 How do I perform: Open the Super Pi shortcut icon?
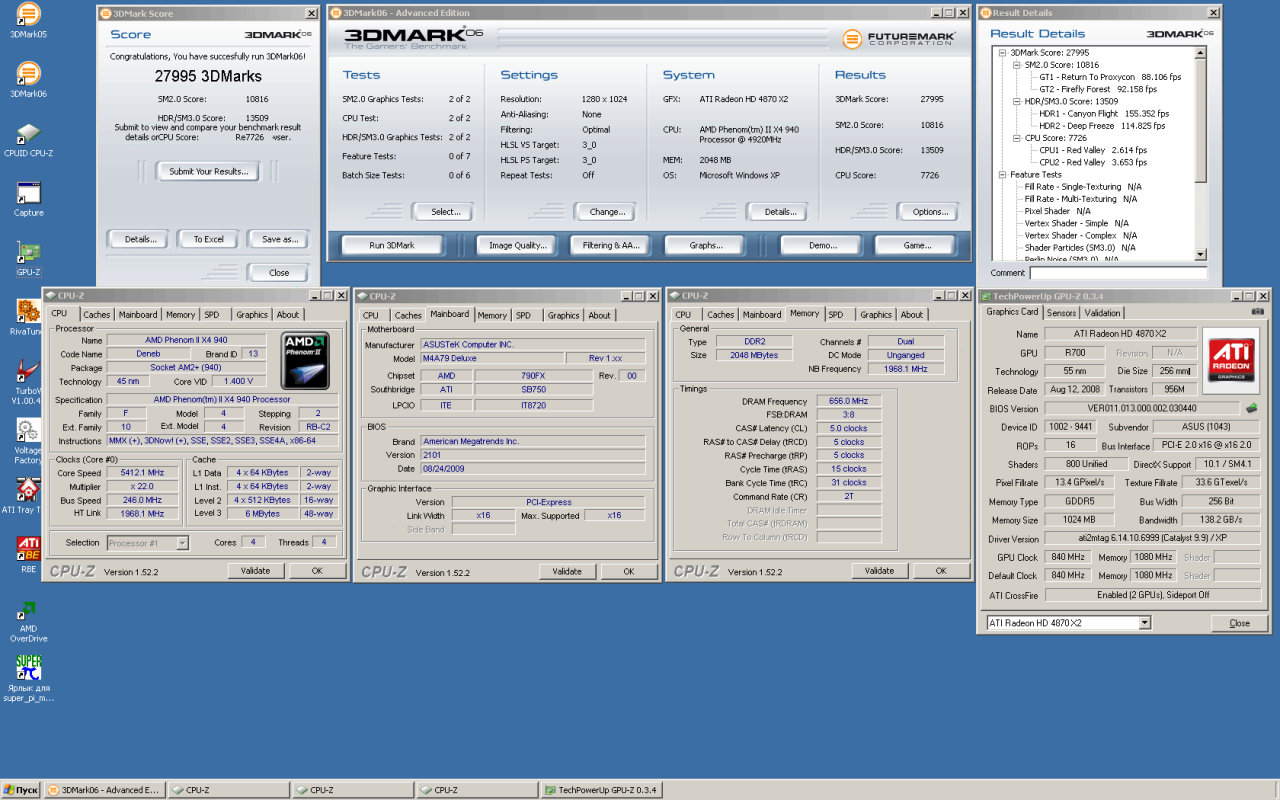[x=28, y=668]
